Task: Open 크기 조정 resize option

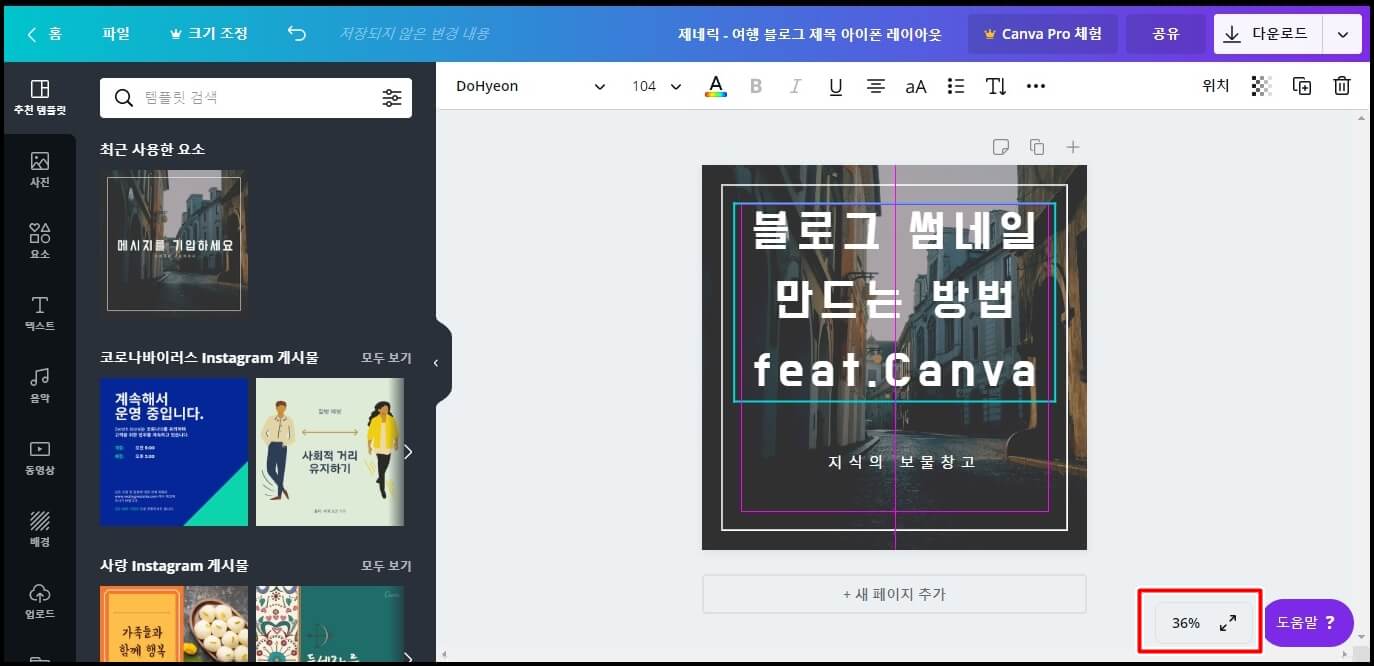Action: coord(208,34)
